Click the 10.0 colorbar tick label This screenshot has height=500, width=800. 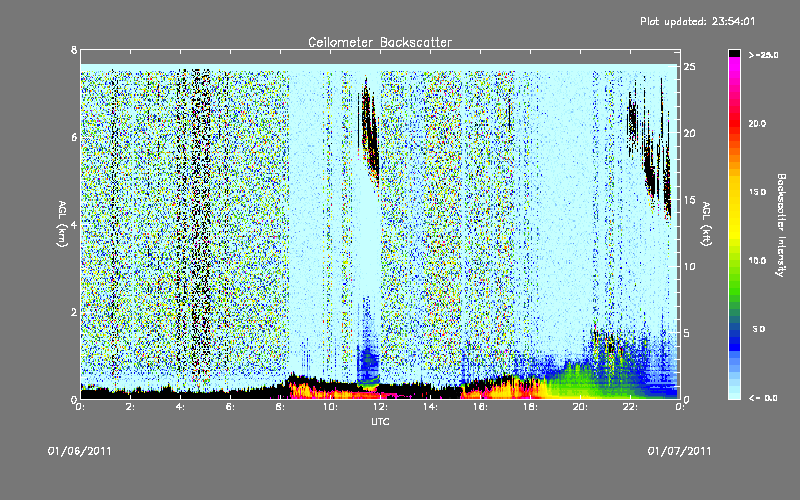pyautogui.click(x=758, y=261)
